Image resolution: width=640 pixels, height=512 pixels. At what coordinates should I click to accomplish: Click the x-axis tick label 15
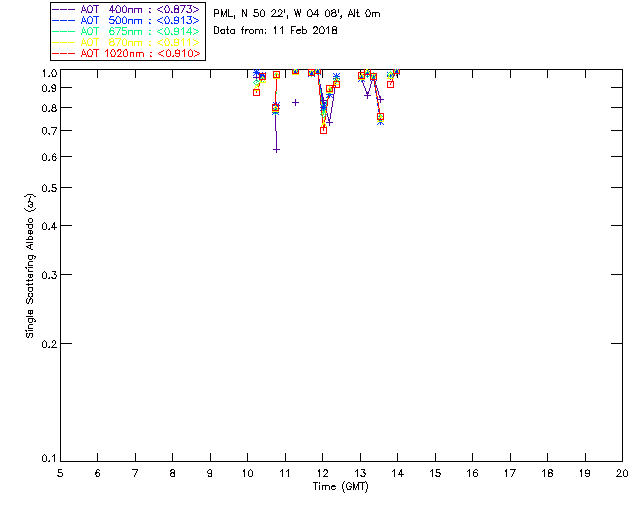click(435, 472)
